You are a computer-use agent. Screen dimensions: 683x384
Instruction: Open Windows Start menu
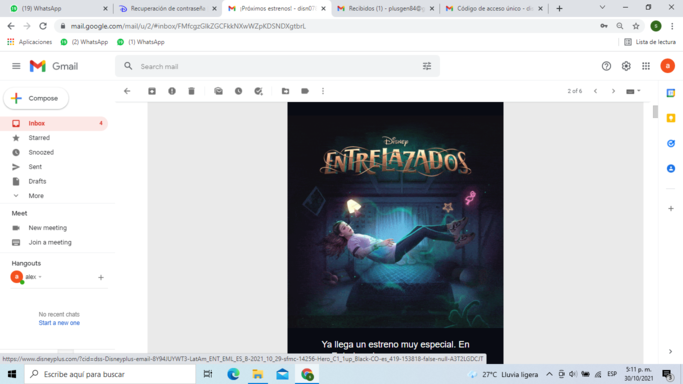click(12, 374)
